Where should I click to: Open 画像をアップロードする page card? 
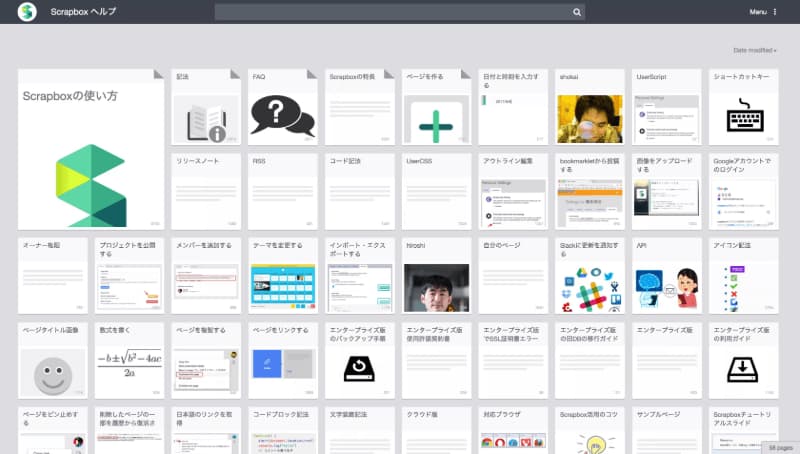(x=666, y=191)
